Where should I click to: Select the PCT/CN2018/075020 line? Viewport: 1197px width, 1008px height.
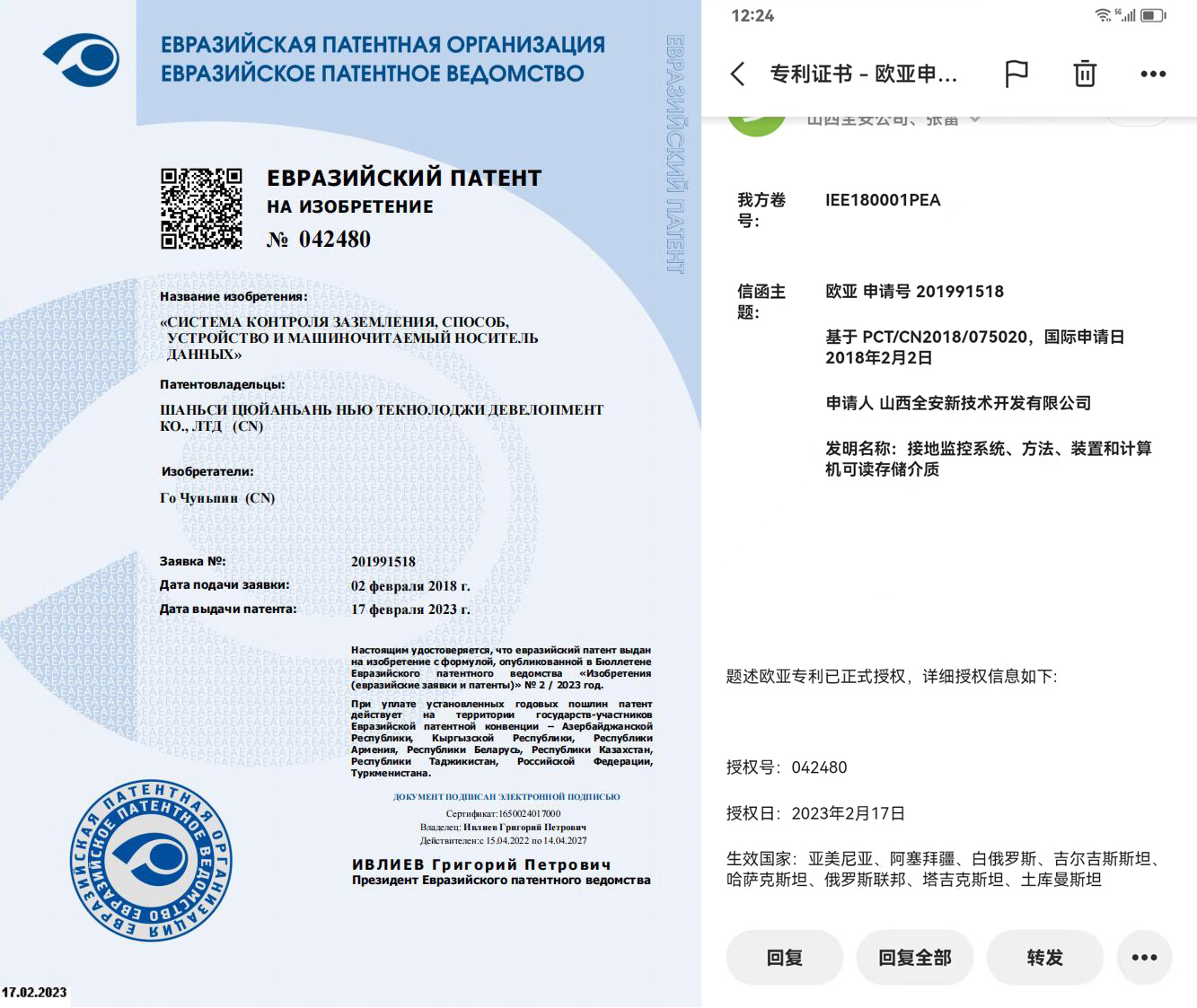(974, 347)
